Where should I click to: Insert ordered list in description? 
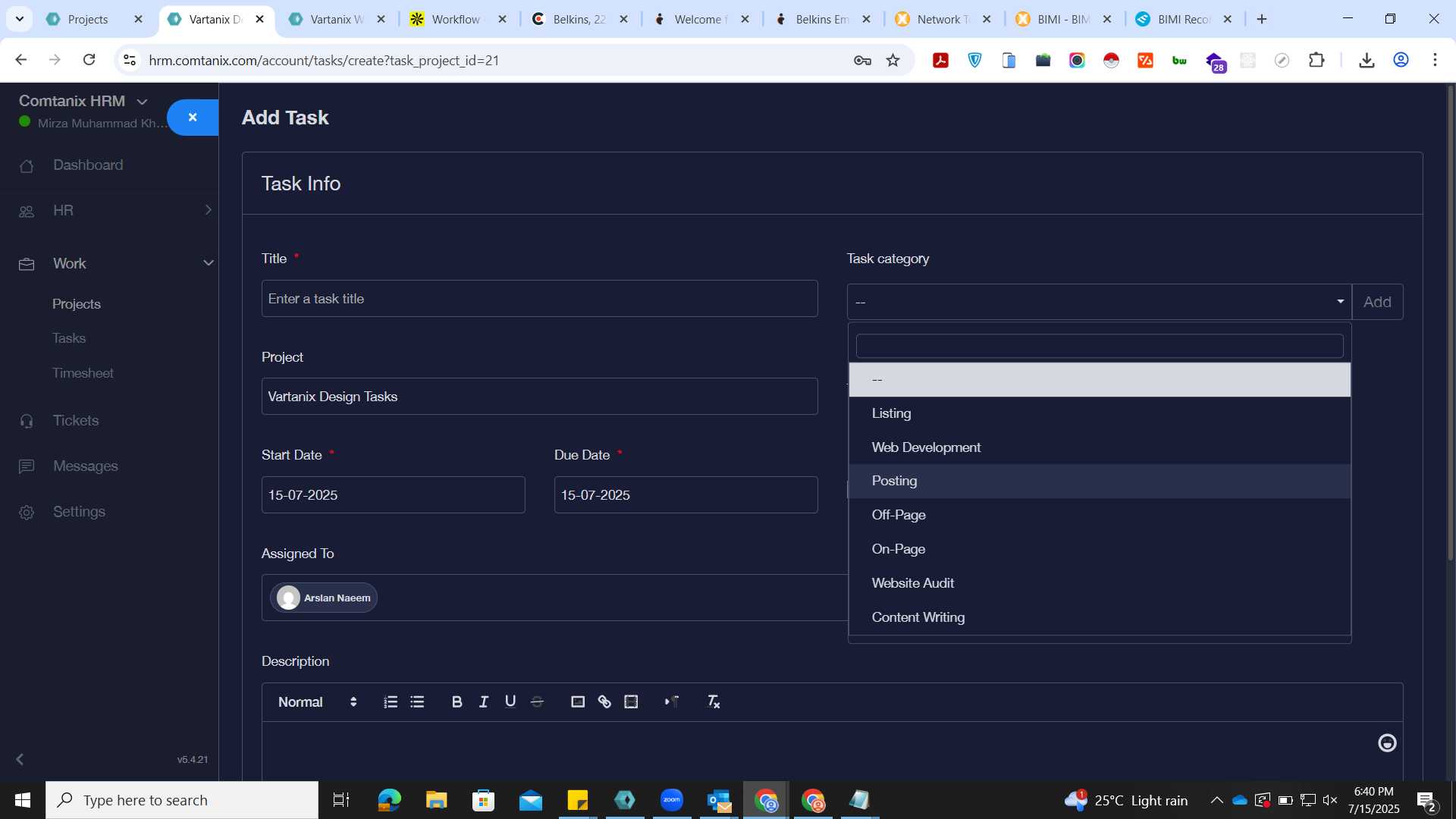pyautogui.click(x=391, y=702)
